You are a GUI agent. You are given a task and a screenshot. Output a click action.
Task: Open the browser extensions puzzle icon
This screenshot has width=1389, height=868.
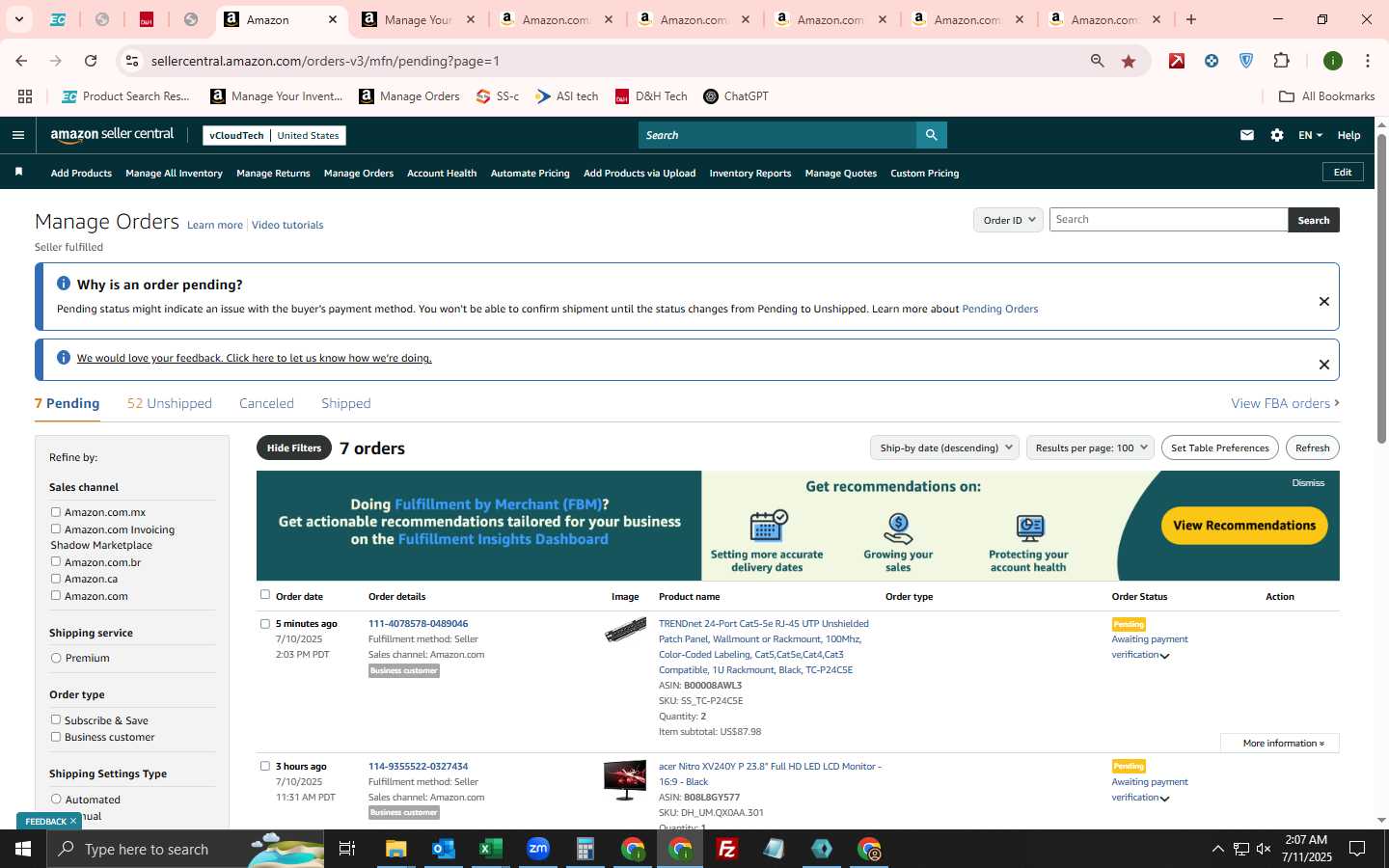click(x=1281, y=61)
